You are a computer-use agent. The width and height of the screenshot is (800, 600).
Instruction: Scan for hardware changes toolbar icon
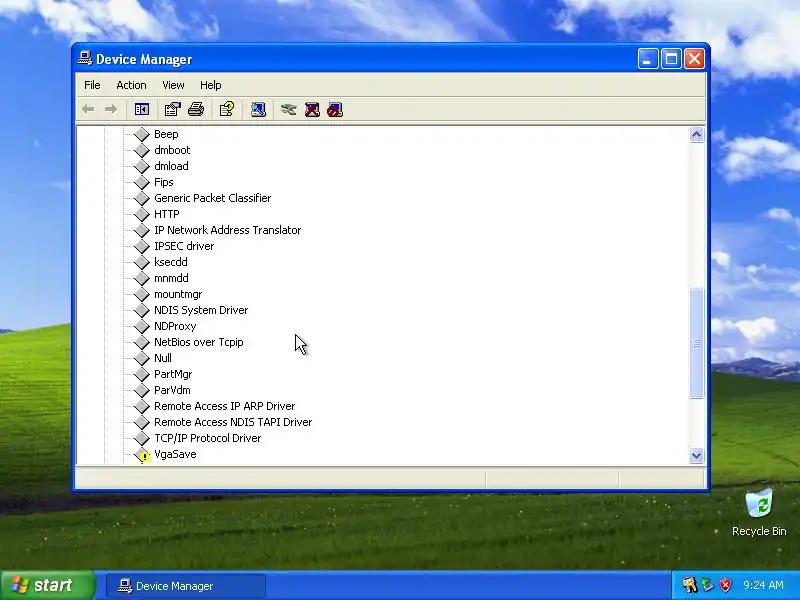(x=258, y=109)
